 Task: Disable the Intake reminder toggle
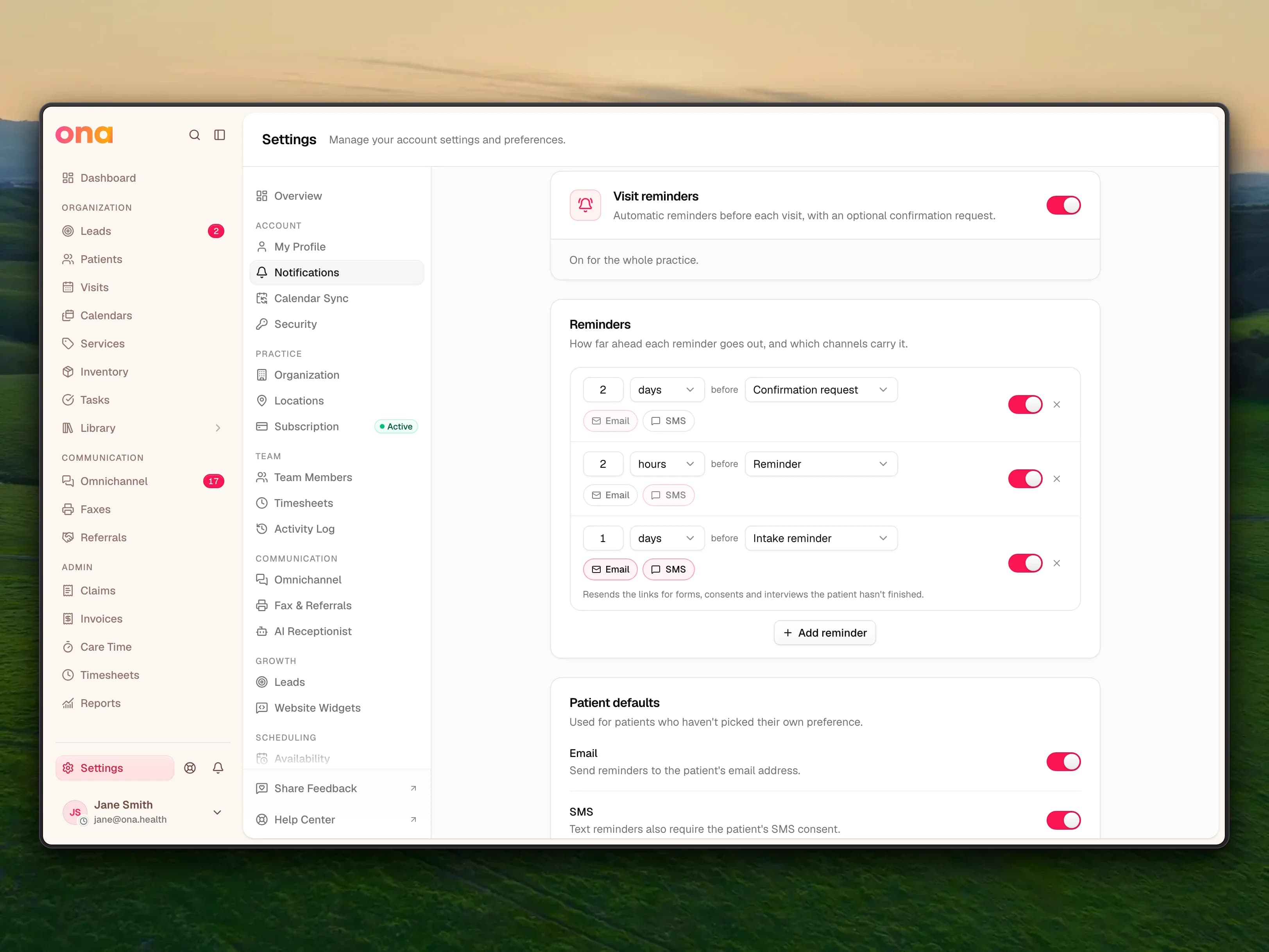[1025, 563]
